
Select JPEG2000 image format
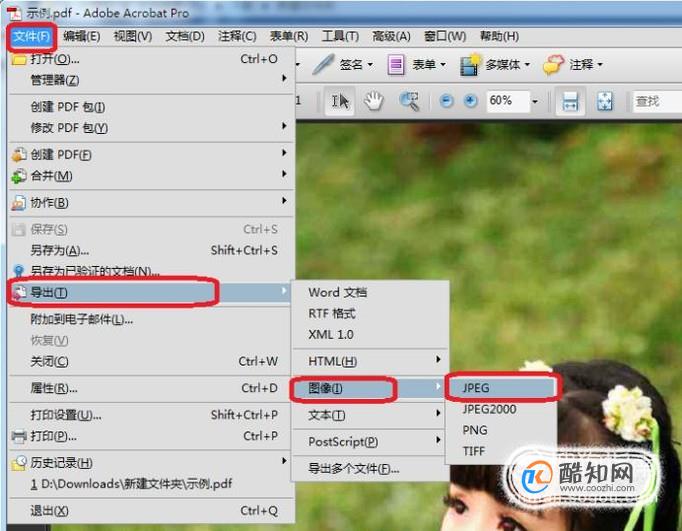tap(502, 409)
